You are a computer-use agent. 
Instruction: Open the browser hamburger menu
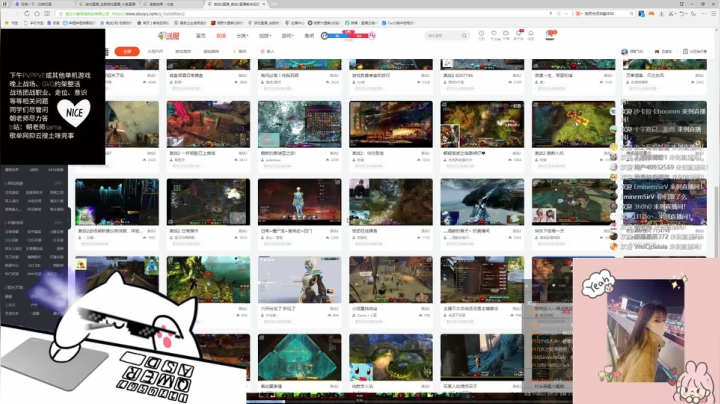[x=713, y=14]
